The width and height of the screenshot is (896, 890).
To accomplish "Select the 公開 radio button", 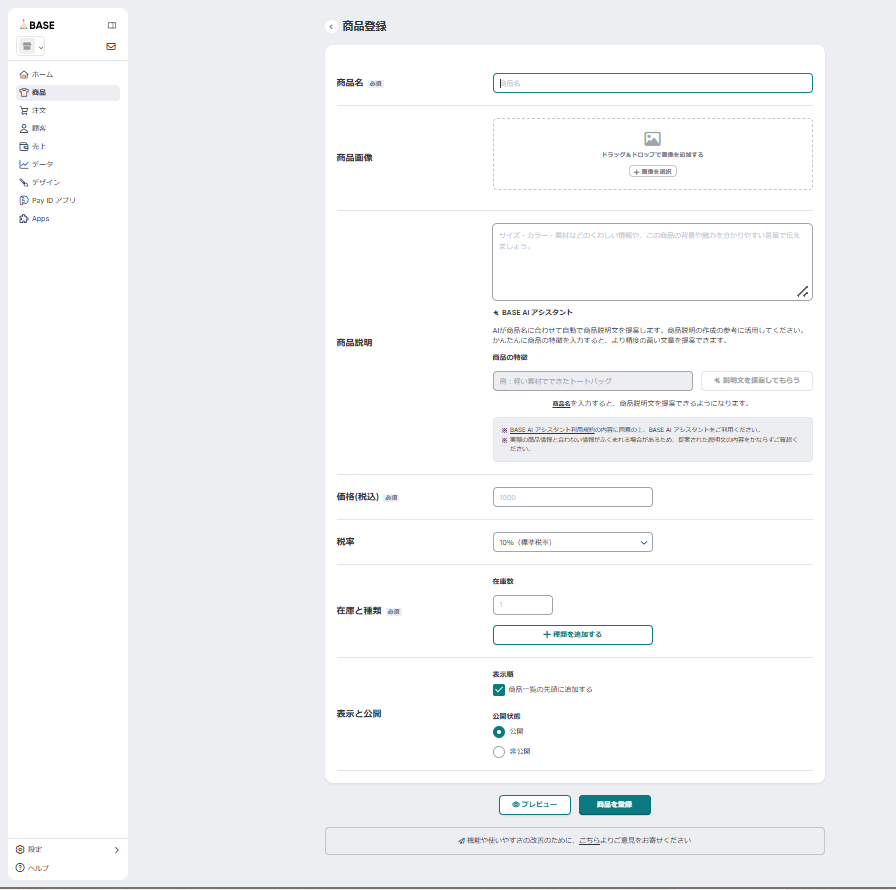I will (499, 732).
